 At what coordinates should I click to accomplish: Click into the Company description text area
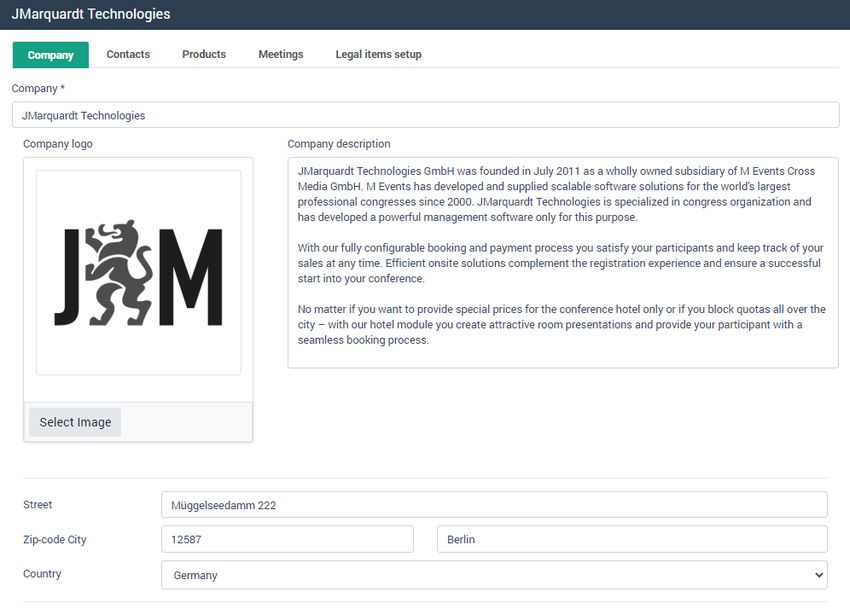(x=563, y=262)
